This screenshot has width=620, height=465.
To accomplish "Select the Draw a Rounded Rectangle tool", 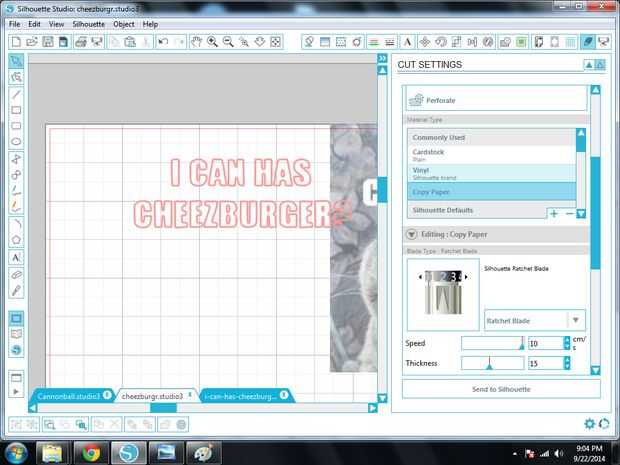I will click(16, 126).
